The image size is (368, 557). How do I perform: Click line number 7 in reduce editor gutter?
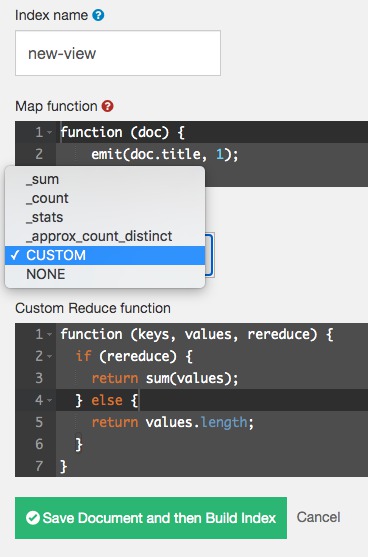point(39,466)
